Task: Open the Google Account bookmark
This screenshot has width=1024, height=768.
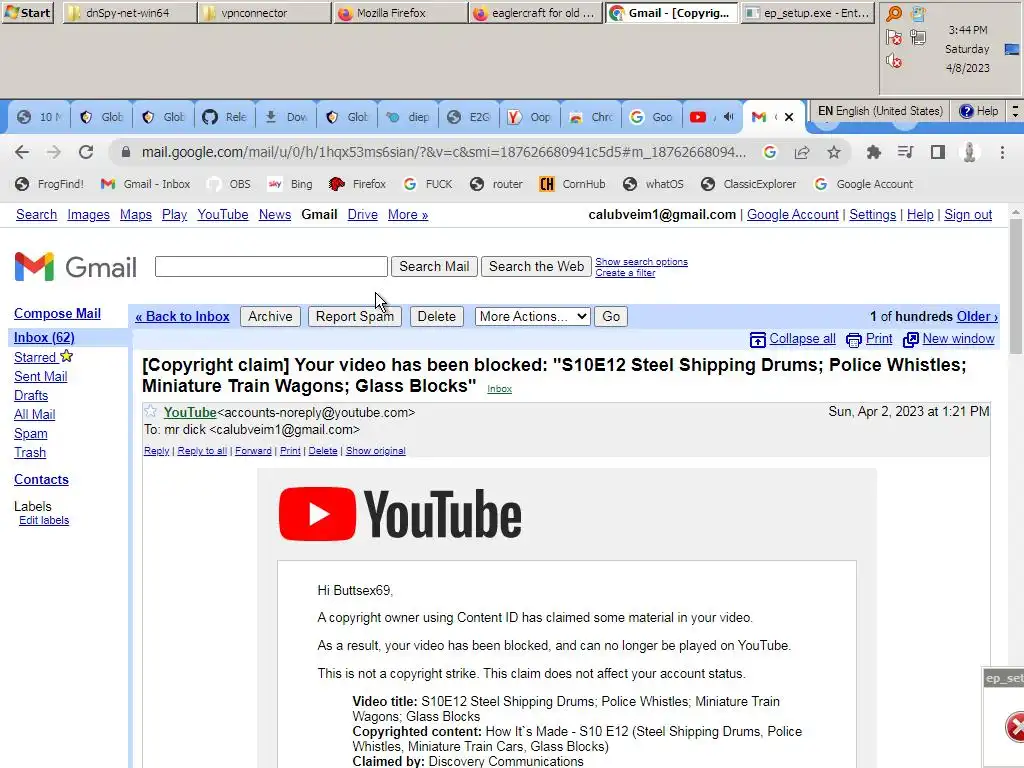Action: (x=863, y=184)
